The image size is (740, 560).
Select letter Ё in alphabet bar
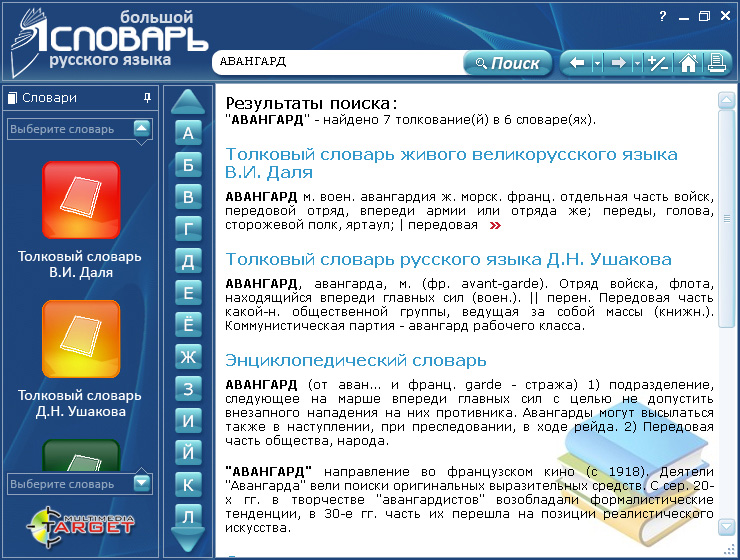[188, 325]
